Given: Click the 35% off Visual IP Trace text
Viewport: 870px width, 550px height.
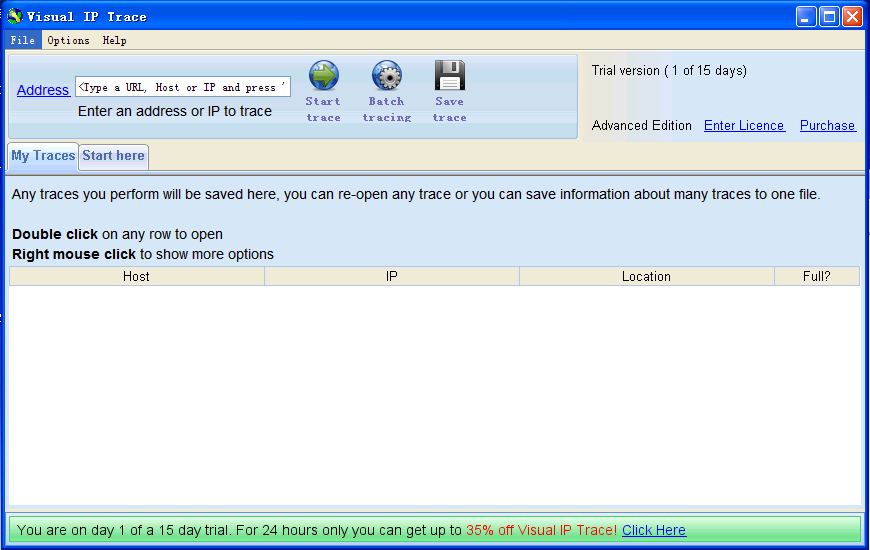Looking at the screenshot, I should 541,530.
